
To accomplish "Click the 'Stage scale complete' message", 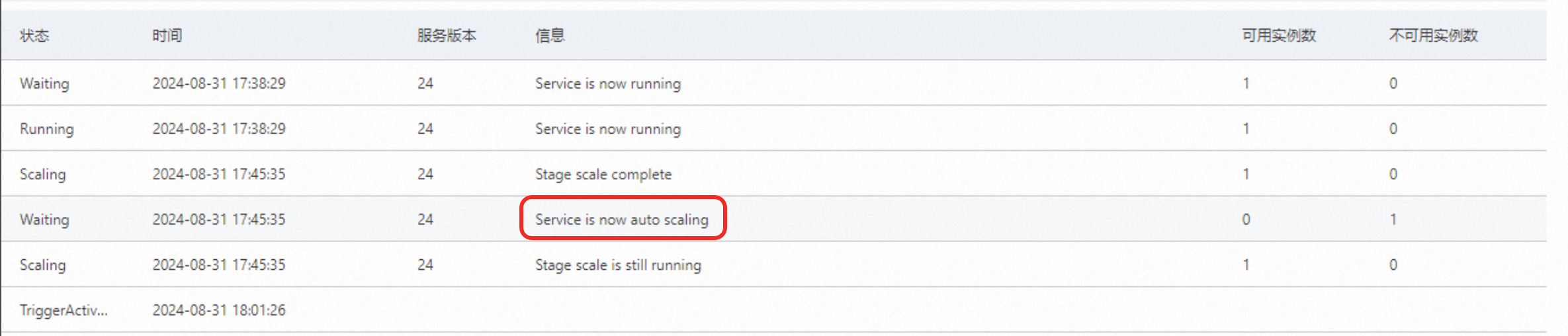I will pos(603,175).
